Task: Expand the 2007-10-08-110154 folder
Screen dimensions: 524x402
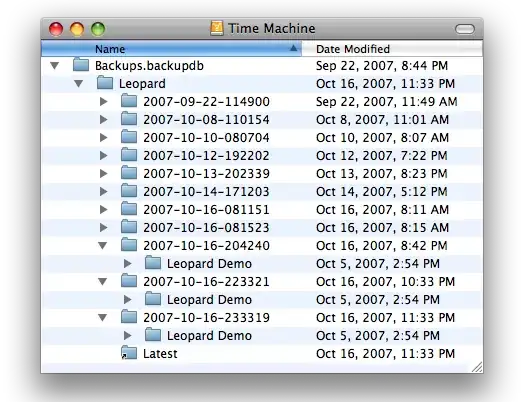Action: (x=104, y=120)
